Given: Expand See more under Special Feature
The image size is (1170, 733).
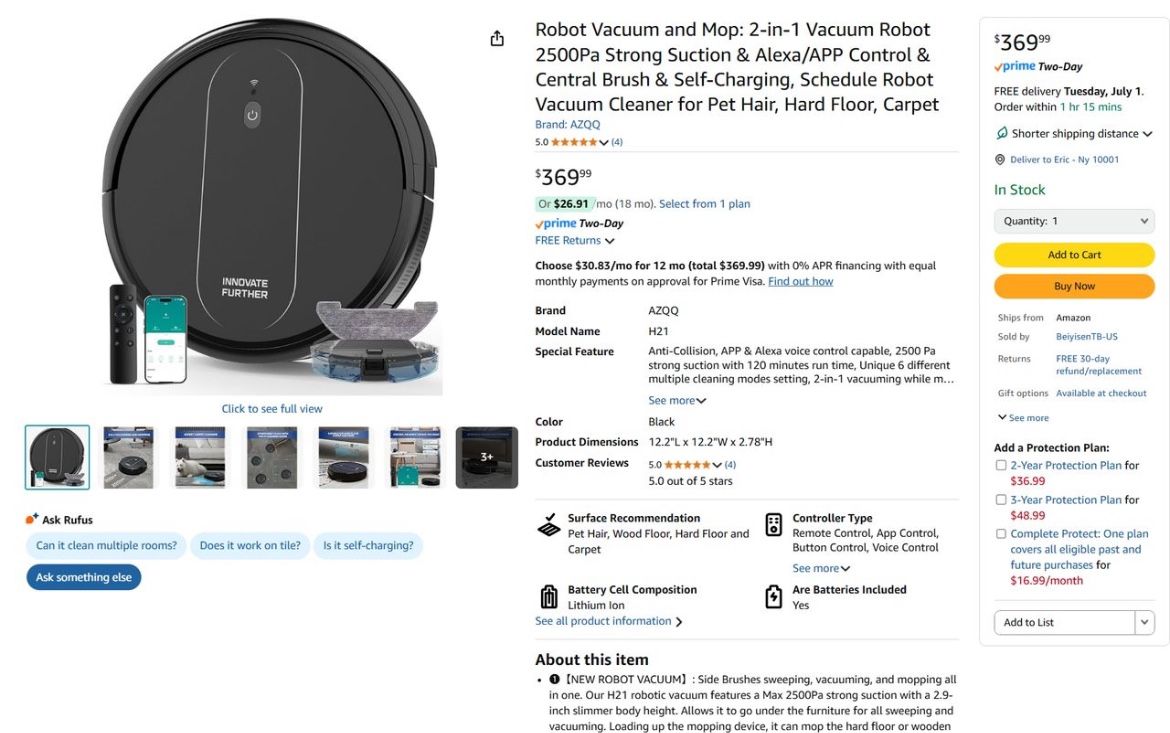Looking at the screenshot, I should coord(677,400).
